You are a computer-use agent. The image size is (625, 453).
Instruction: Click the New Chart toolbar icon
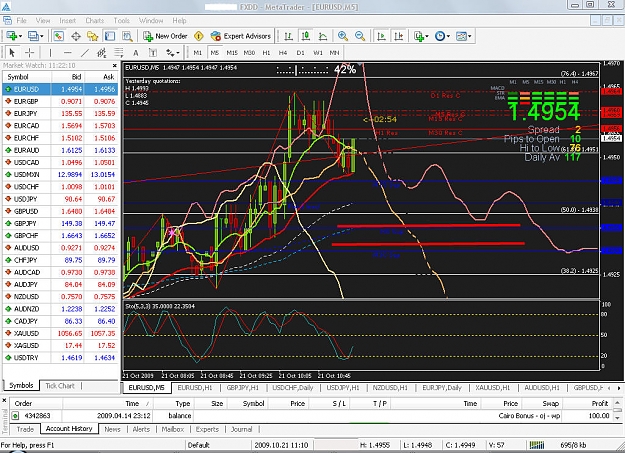tap(12, 36)
